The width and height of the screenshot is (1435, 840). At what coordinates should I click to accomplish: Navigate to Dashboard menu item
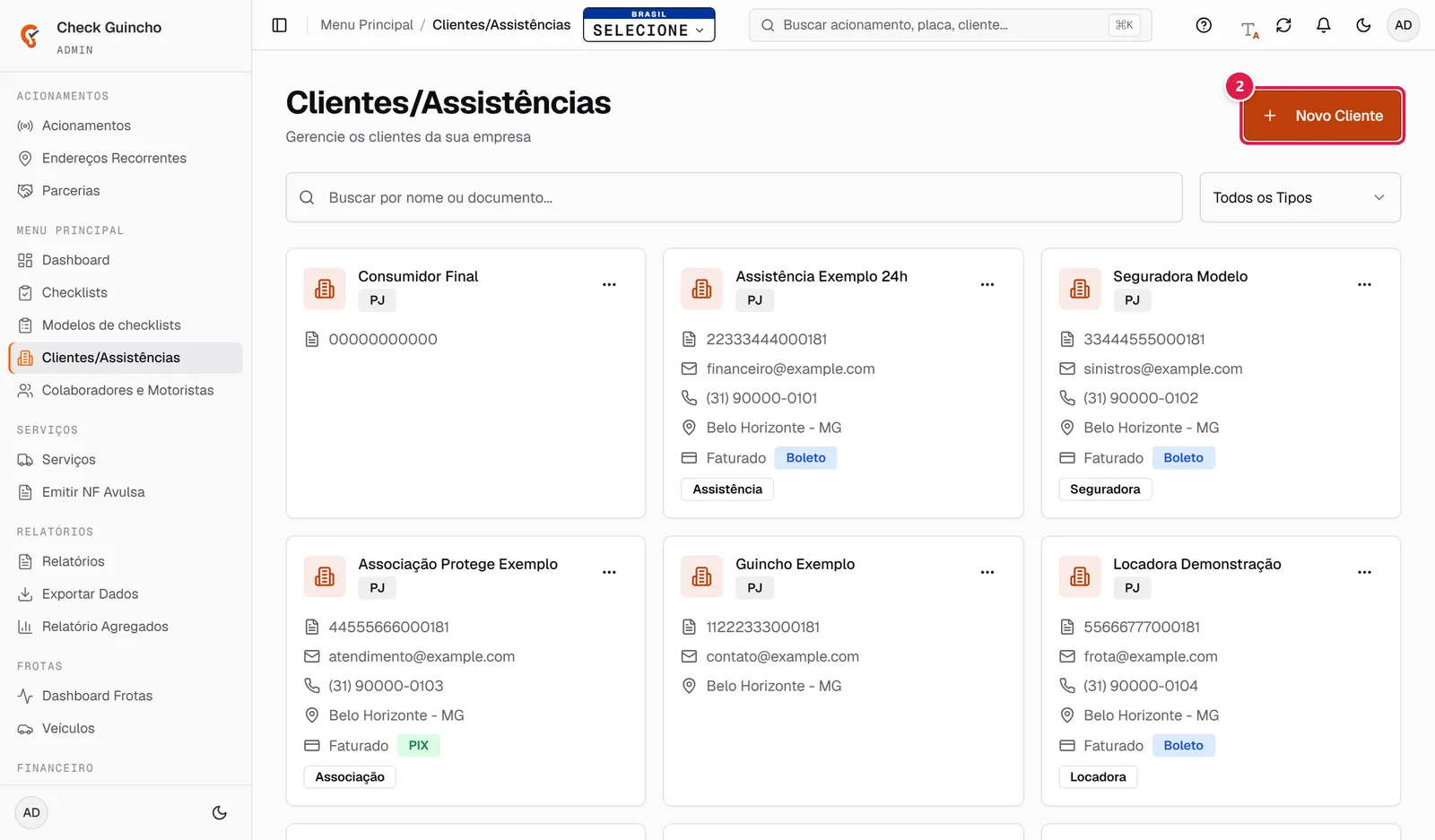(126, 260)
